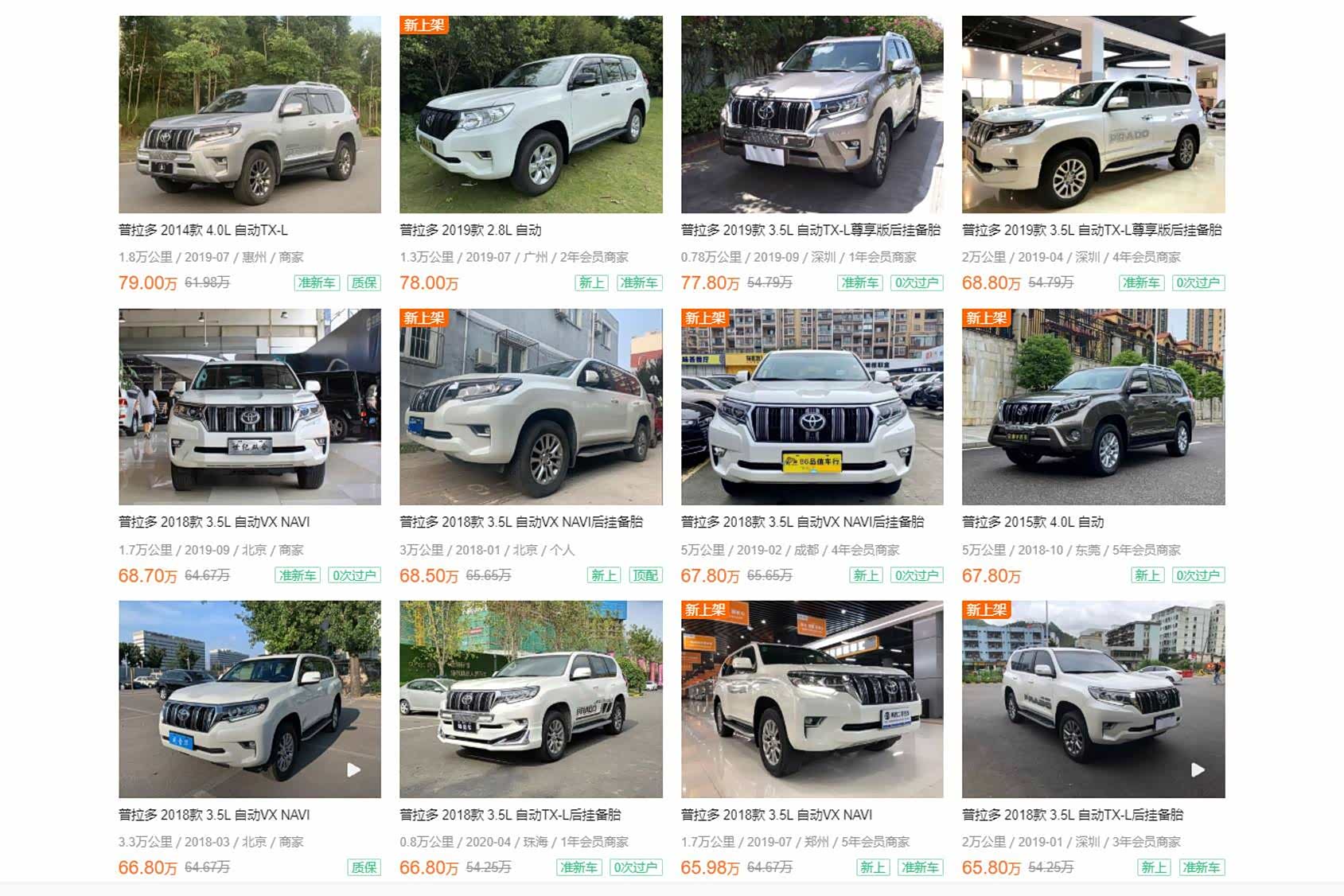Click 准新车 tag on 79.00万 listing
Image resolution: width=1344 pixels, height=896 pixels.
317,282
